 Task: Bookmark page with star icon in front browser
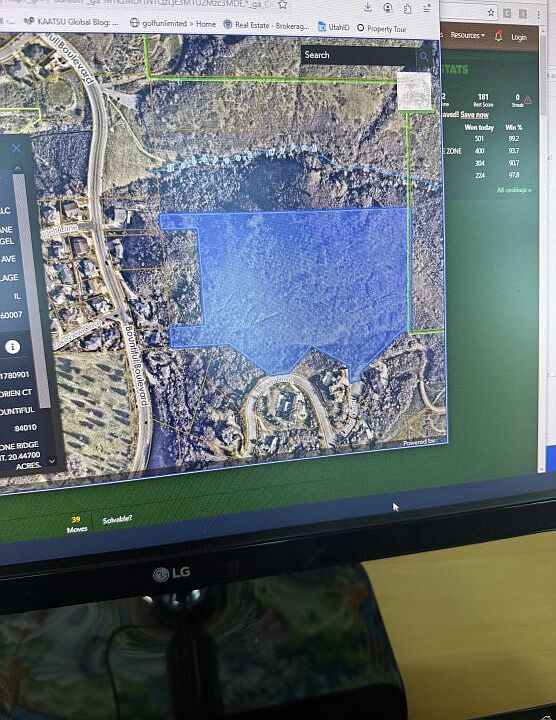[283, 5]
